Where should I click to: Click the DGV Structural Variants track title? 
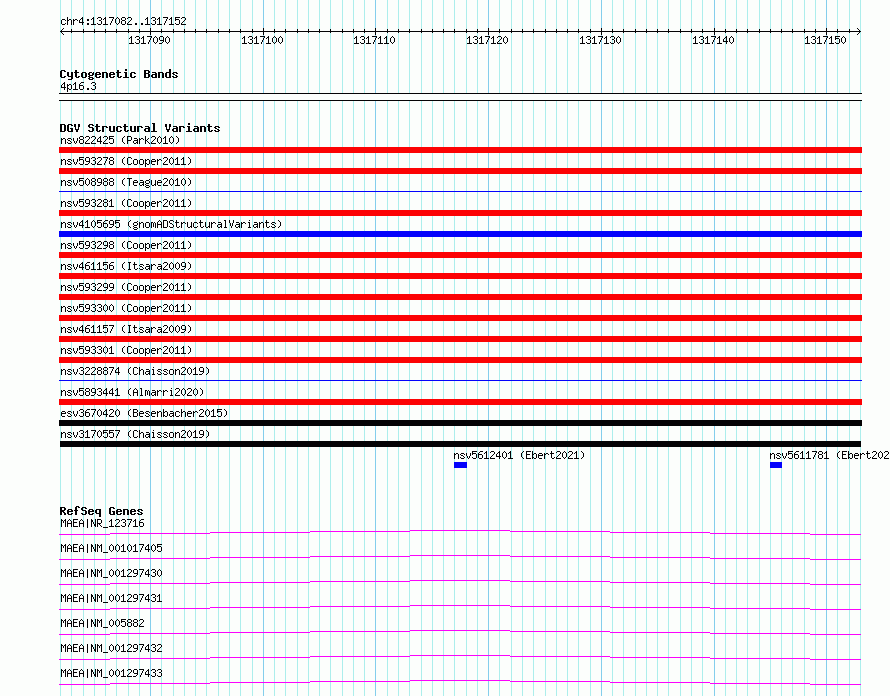(x=140, y=128)
